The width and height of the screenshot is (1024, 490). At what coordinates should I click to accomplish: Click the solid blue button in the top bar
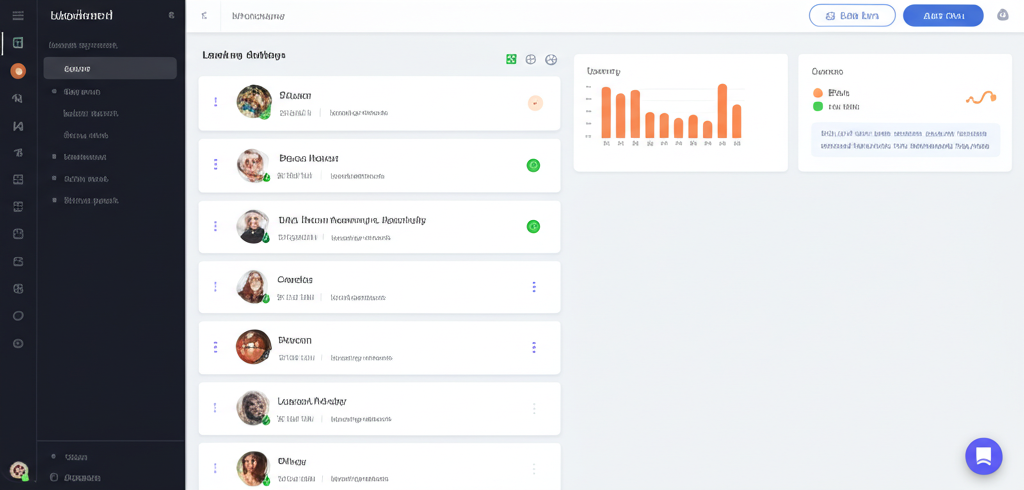943,16
